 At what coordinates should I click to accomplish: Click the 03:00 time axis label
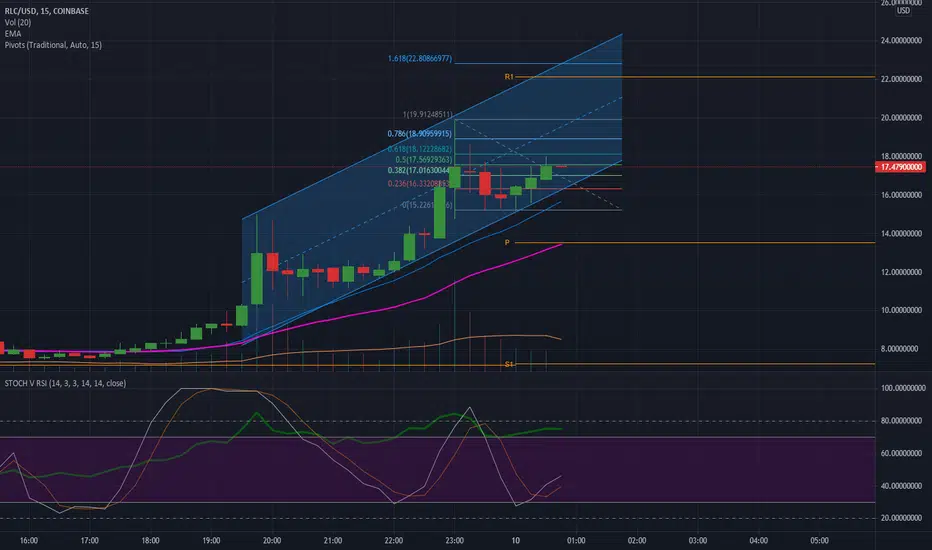coord(698,540)
